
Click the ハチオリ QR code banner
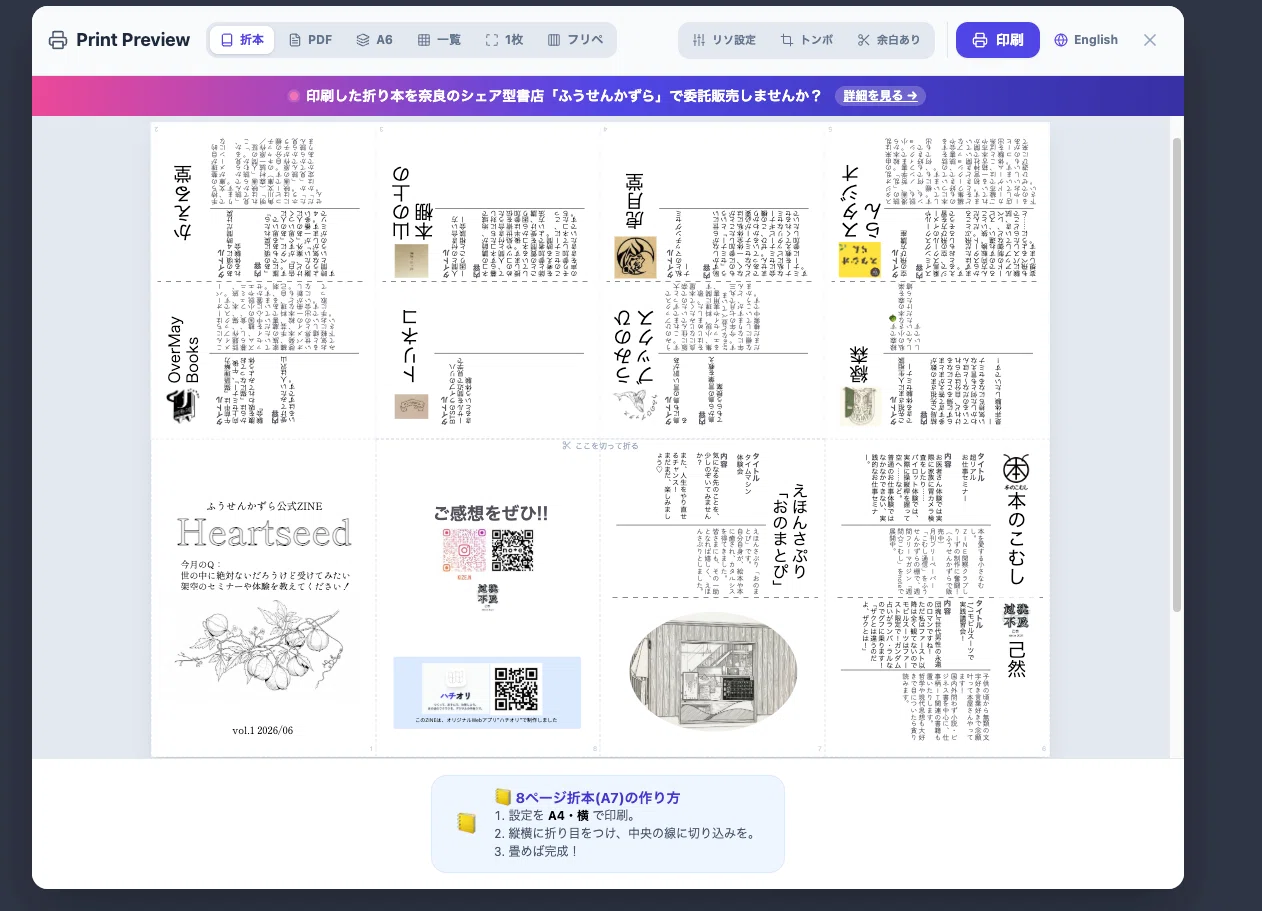tap(487, 692)
